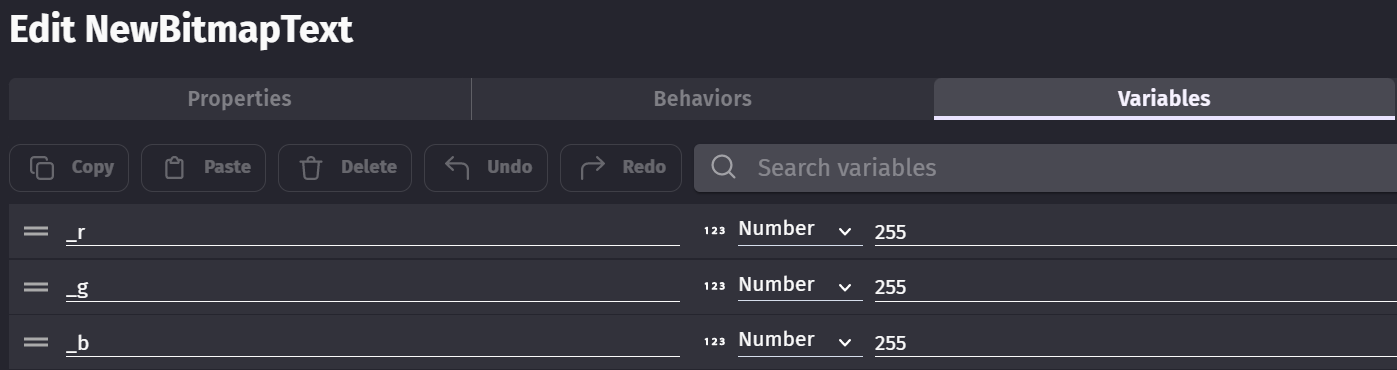Viewport: 1397px width, 370px height.
Task: Switch to the Behaviors tab
Action: tap(702, 99)
